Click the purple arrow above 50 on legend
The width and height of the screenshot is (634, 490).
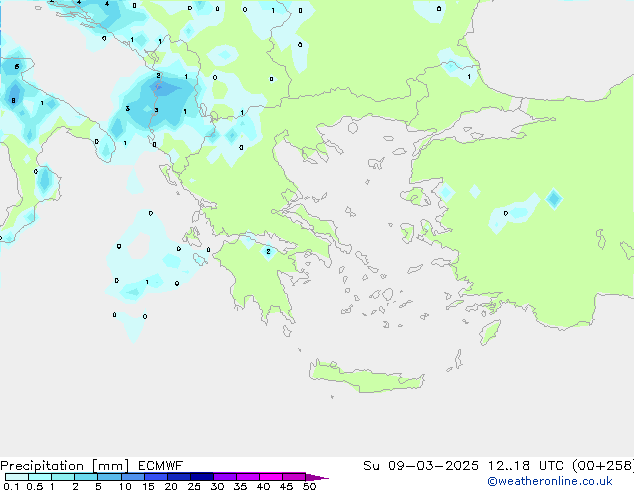pyautogui.click(x=317, y=477)
